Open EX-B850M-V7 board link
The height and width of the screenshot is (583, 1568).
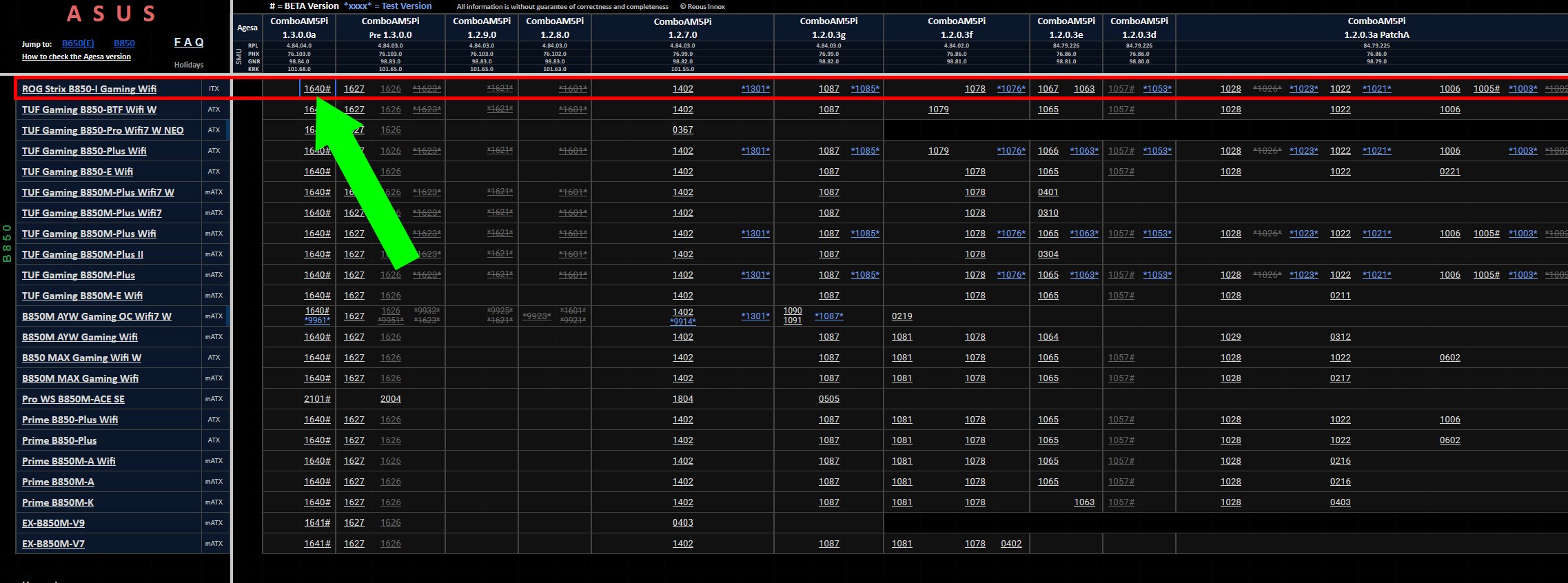[53, 544]
